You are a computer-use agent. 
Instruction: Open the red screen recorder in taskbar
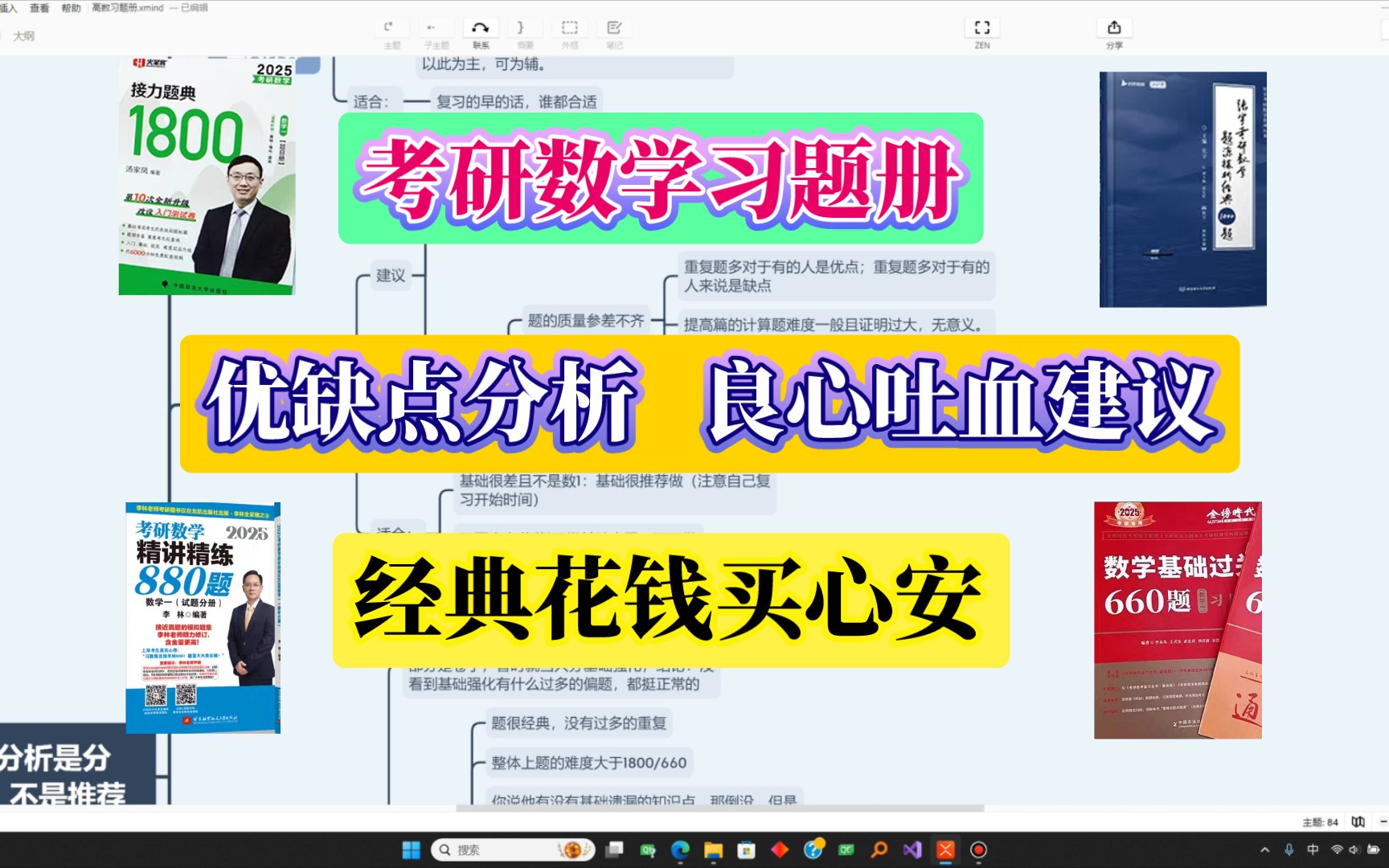978,850
